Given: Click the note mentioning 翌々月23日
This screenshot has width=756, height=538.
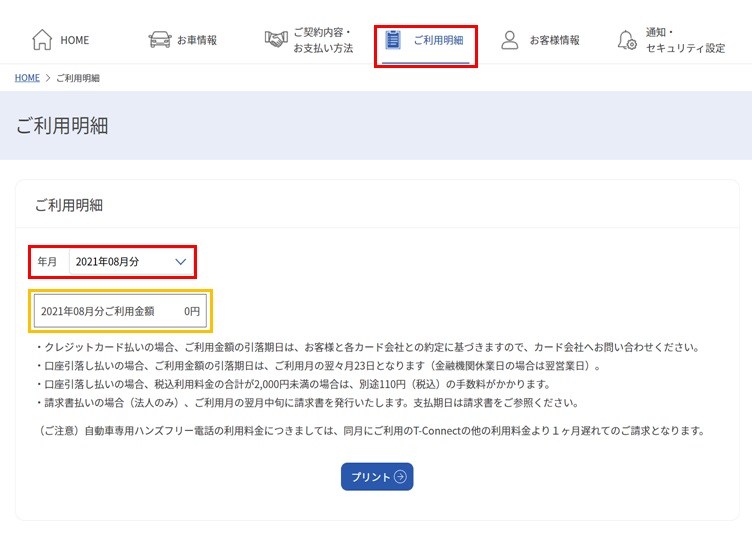Looking at the screenshot, I should pos(319,366).
